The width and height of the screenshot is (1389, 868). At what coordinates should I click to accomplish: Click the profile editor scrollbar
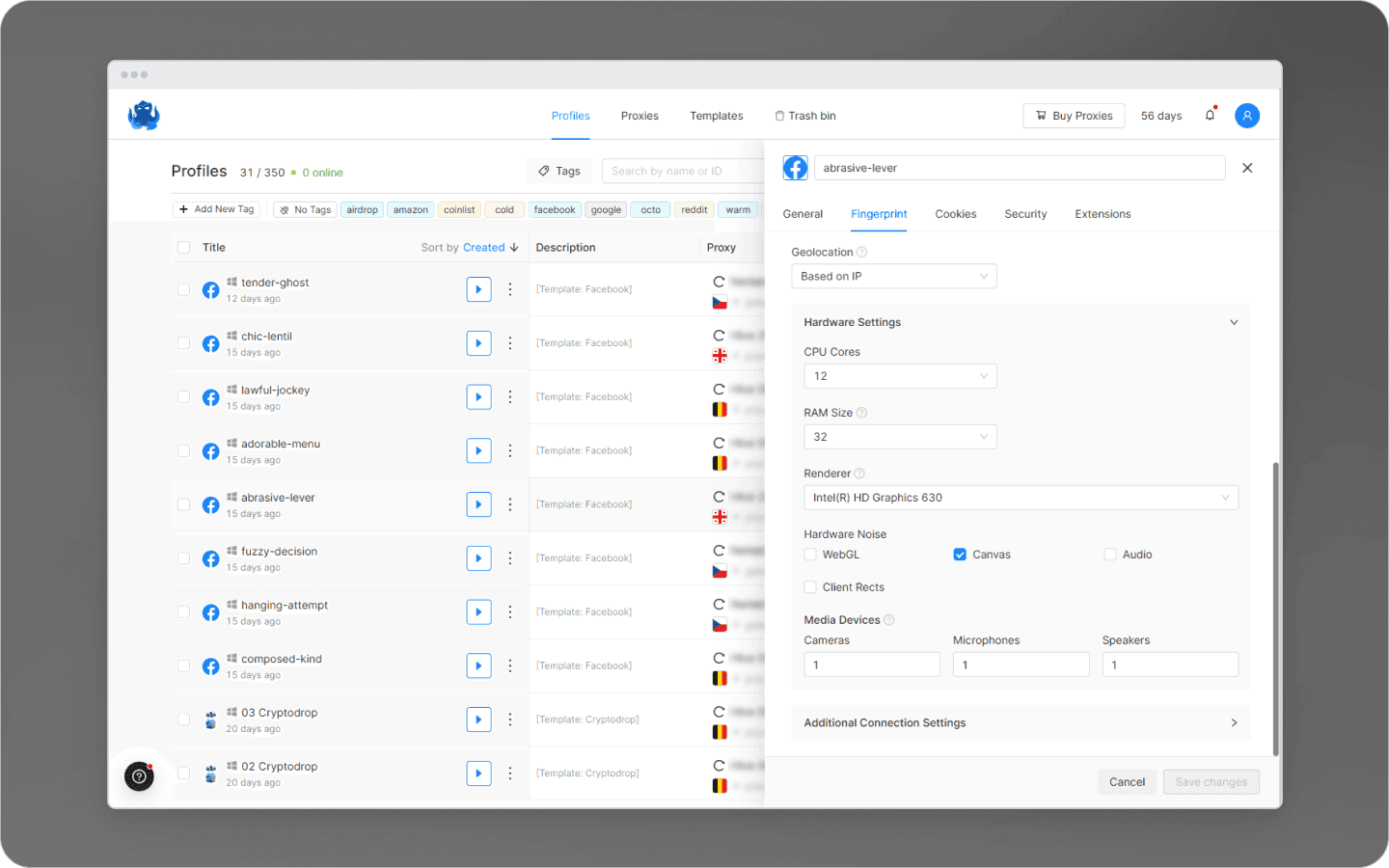point(1275,608)
